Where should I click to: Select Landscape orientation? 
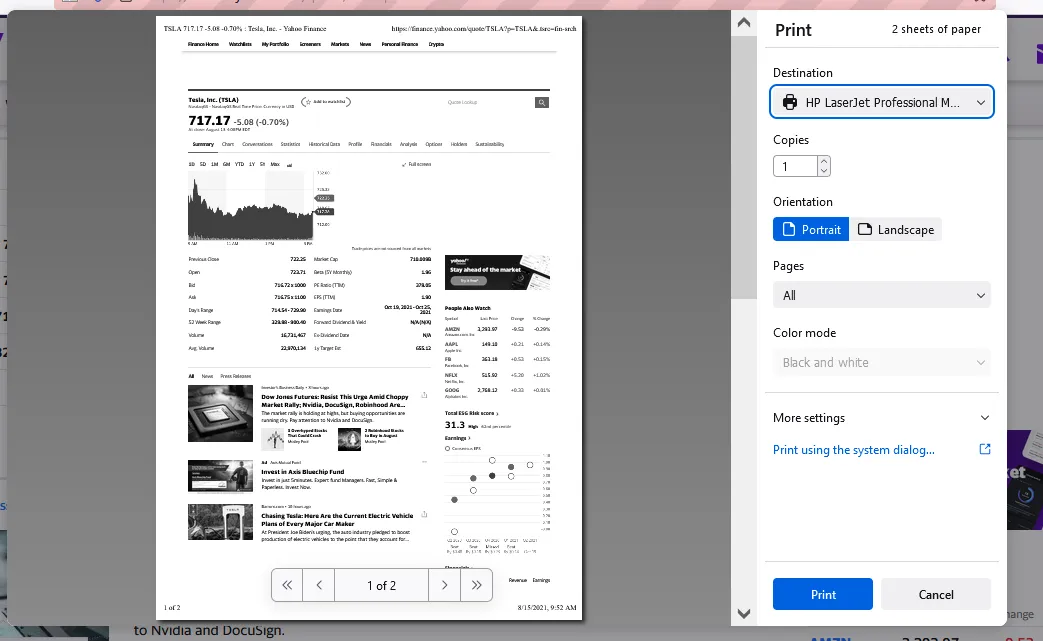point(895,229)
